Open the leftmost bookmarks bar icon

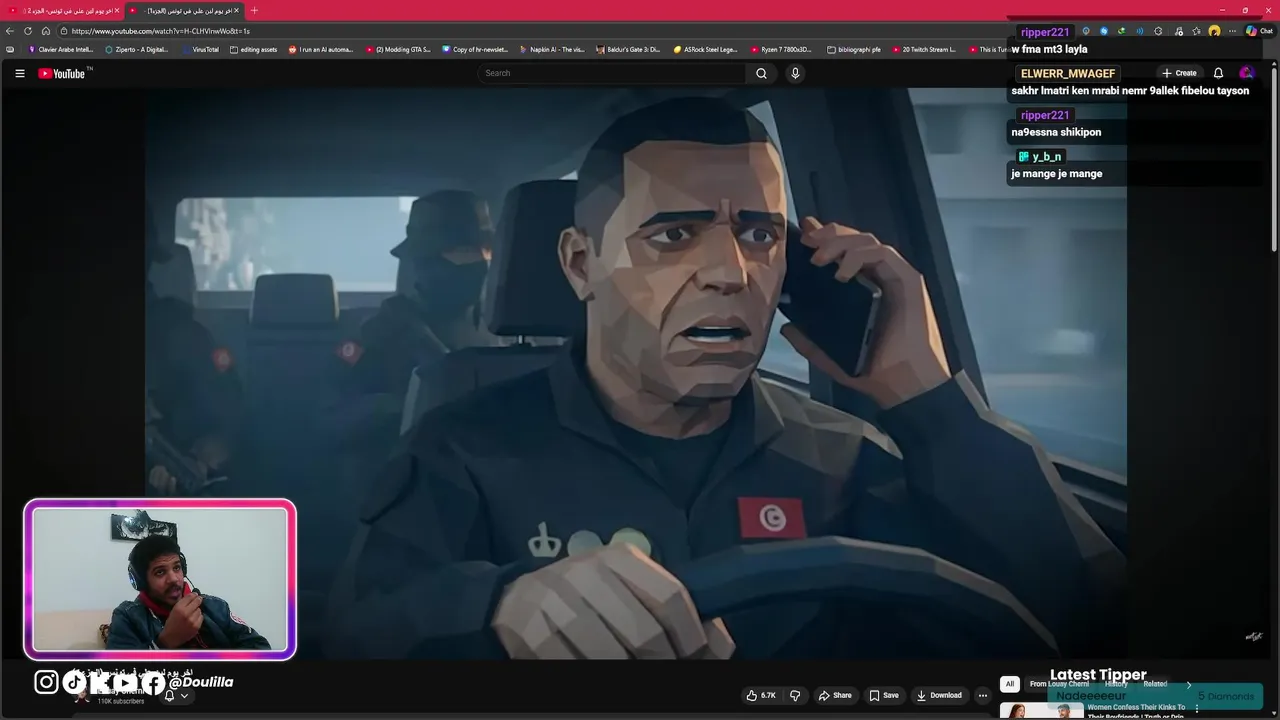(10, 49)
